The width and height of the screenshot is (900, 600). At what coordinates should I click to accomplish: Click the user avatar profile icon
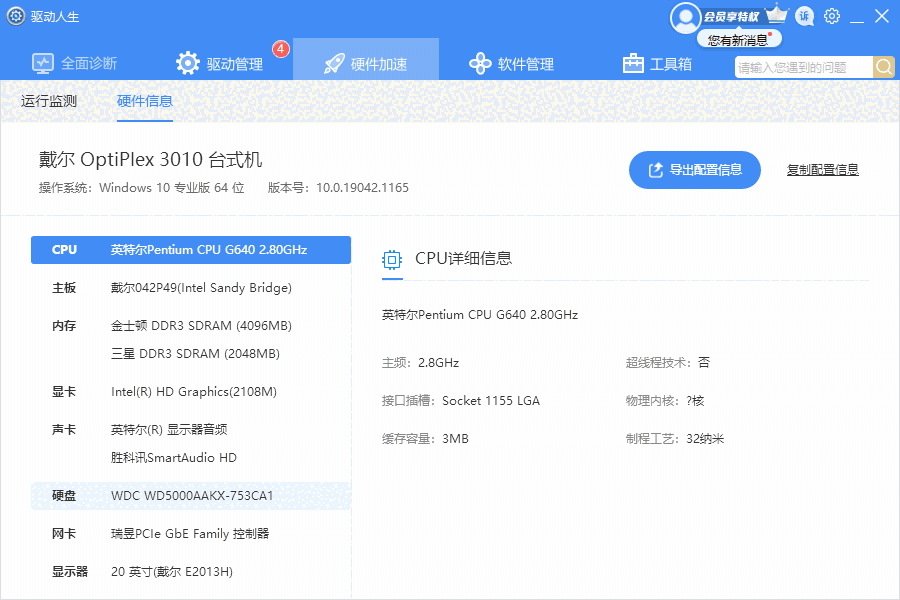click(685, 17)
